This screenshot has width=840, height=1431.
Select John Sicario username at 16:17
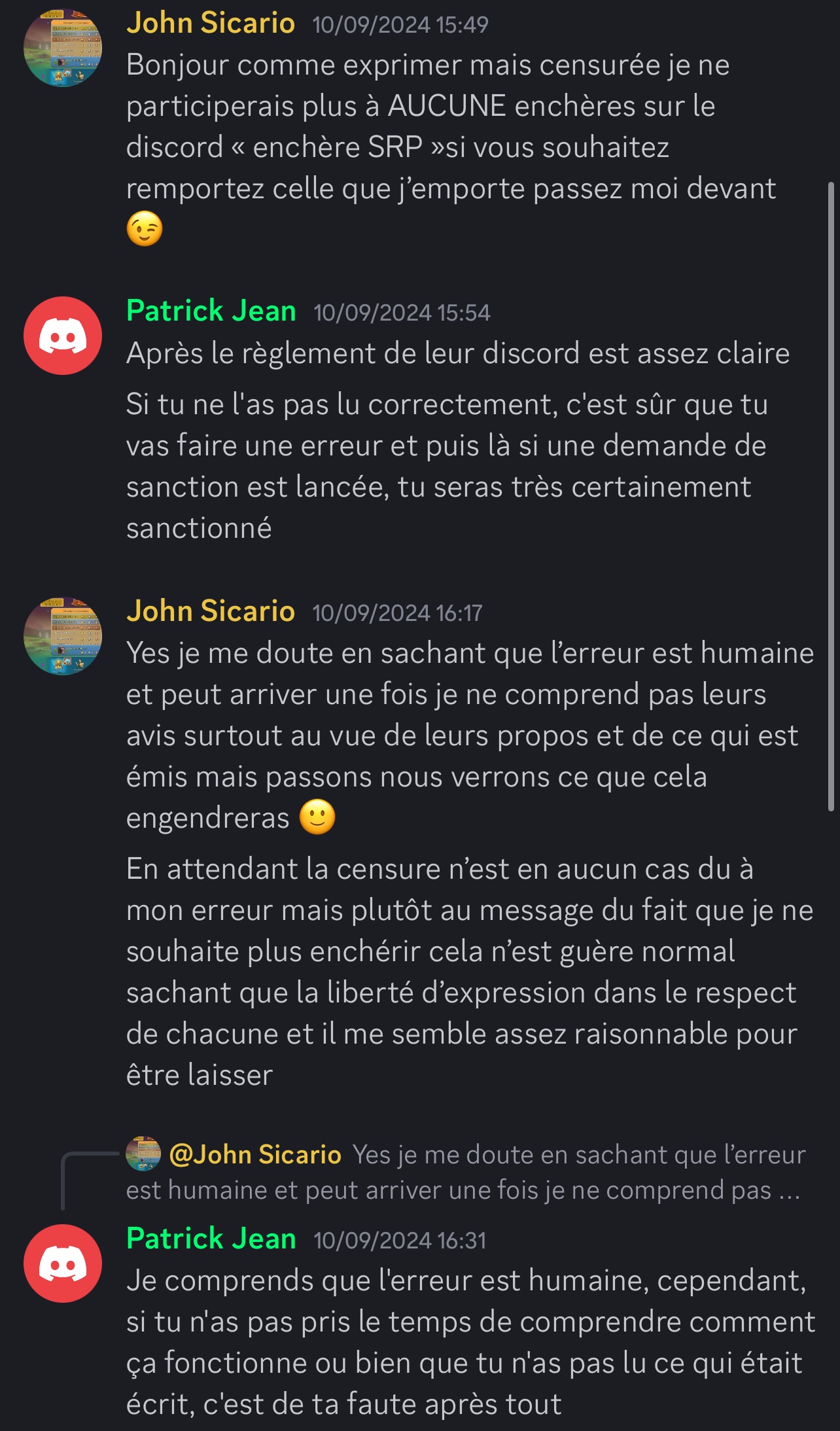click(211, 611)
